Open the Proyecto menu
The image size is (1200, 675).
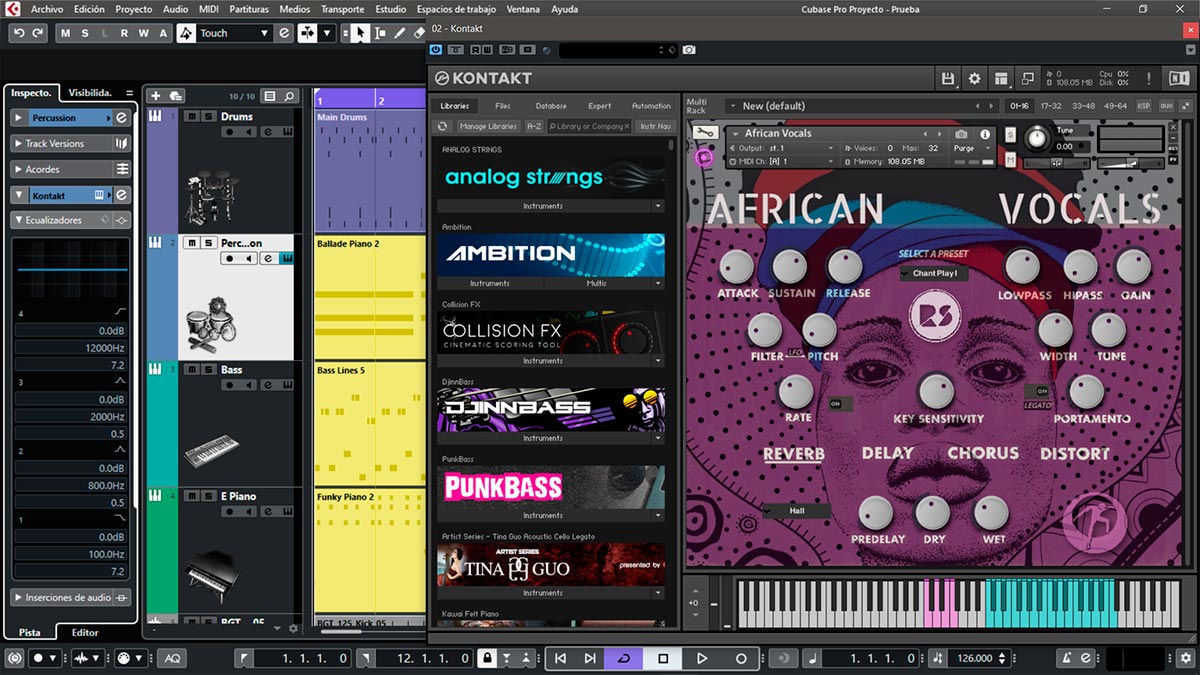tap(134, 9)
